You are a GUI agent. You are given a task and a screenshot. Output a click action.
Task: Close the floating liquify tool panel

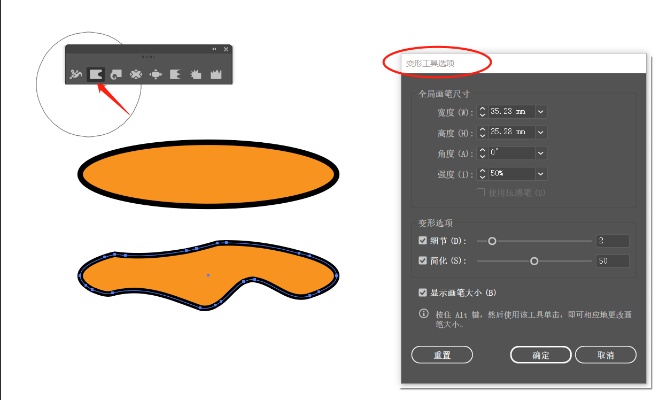click(226, 49)
